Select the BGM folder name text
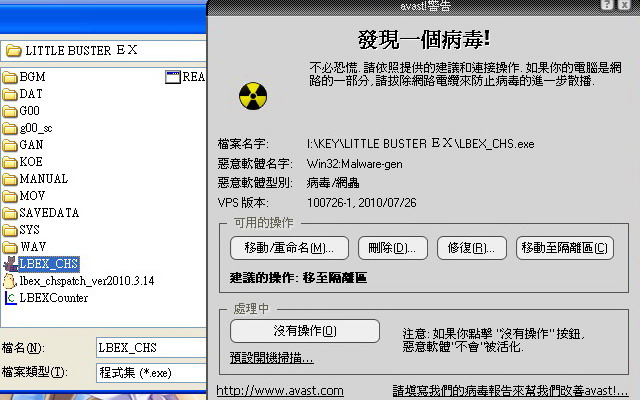Viewport: 640px width, 400px height. click(x=32, y=77)
